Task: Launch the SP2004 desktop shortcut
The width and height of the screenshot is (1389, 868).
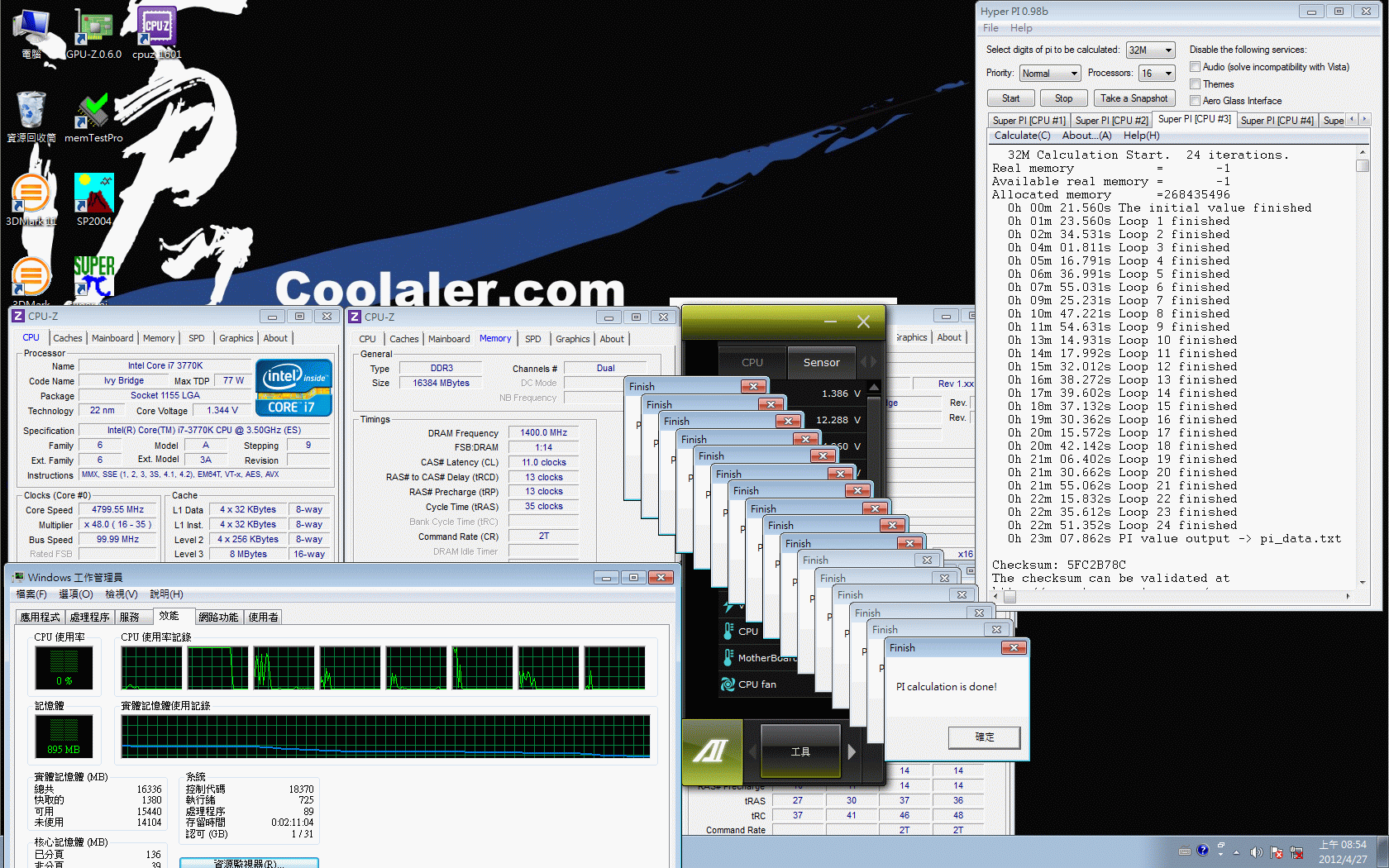Action: [x=93, y=199]
